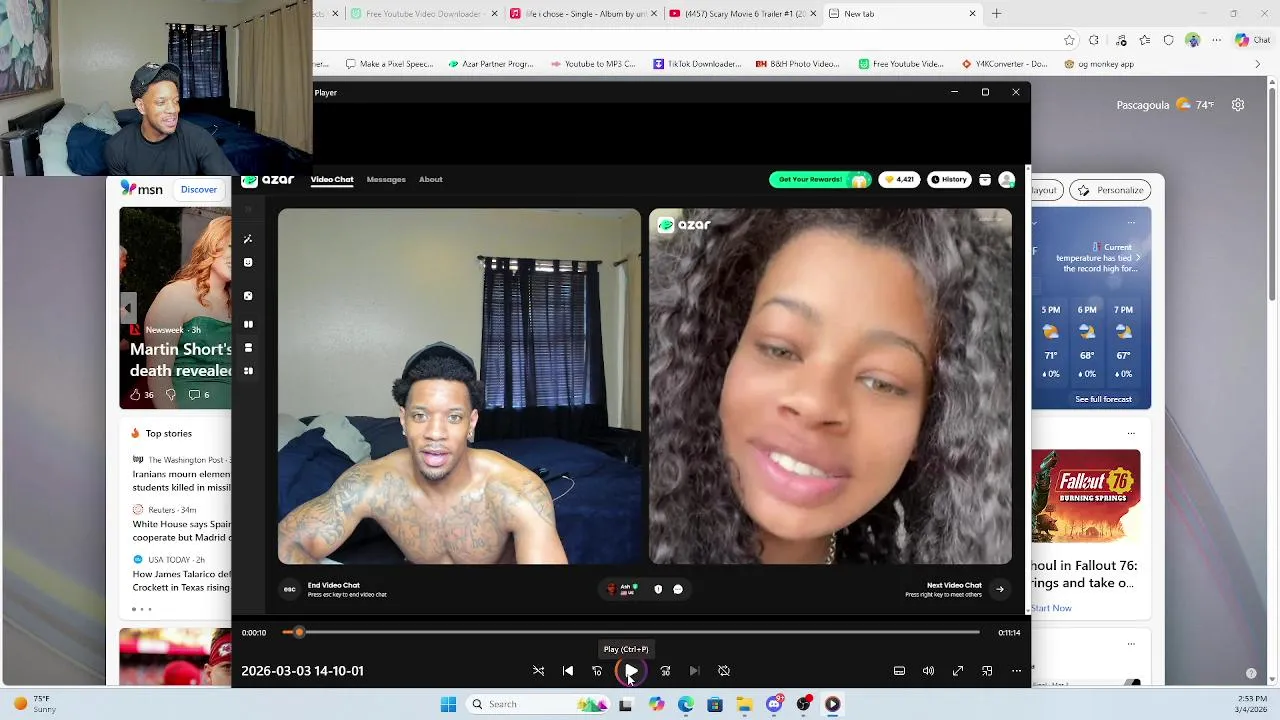This screenshot has width=1280, height=720.
Task: Click the Azar shop box icon in video
Action: click(985, 180)
